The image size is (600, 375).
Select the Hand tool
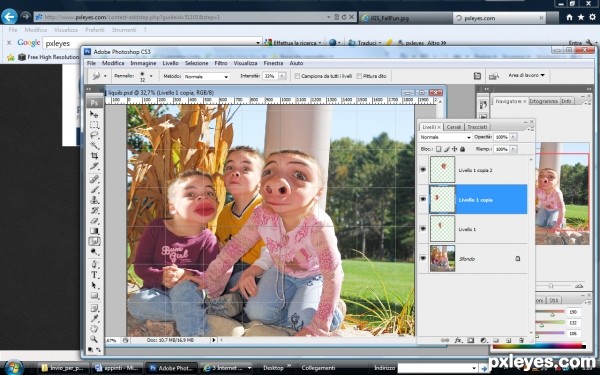tap(94, 329)
